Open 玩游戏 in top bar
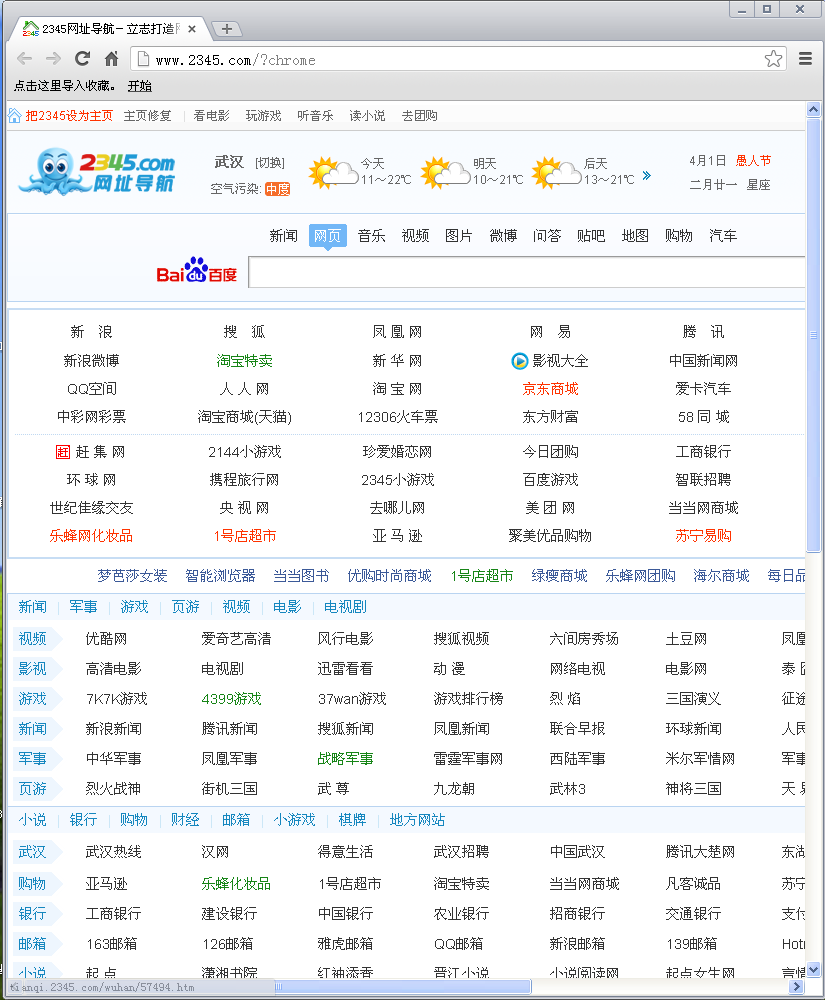The image size is (825, 1000). coord(263,115)
